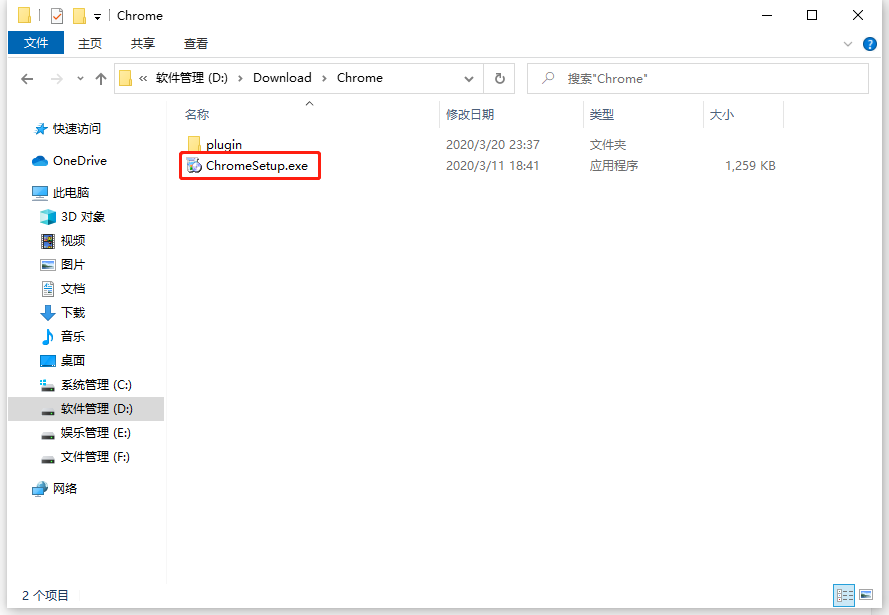The image size is (889, 615).
Task: Open the Quick Access Toolbar customize dropdown
Action: click(x=97, y=16)
